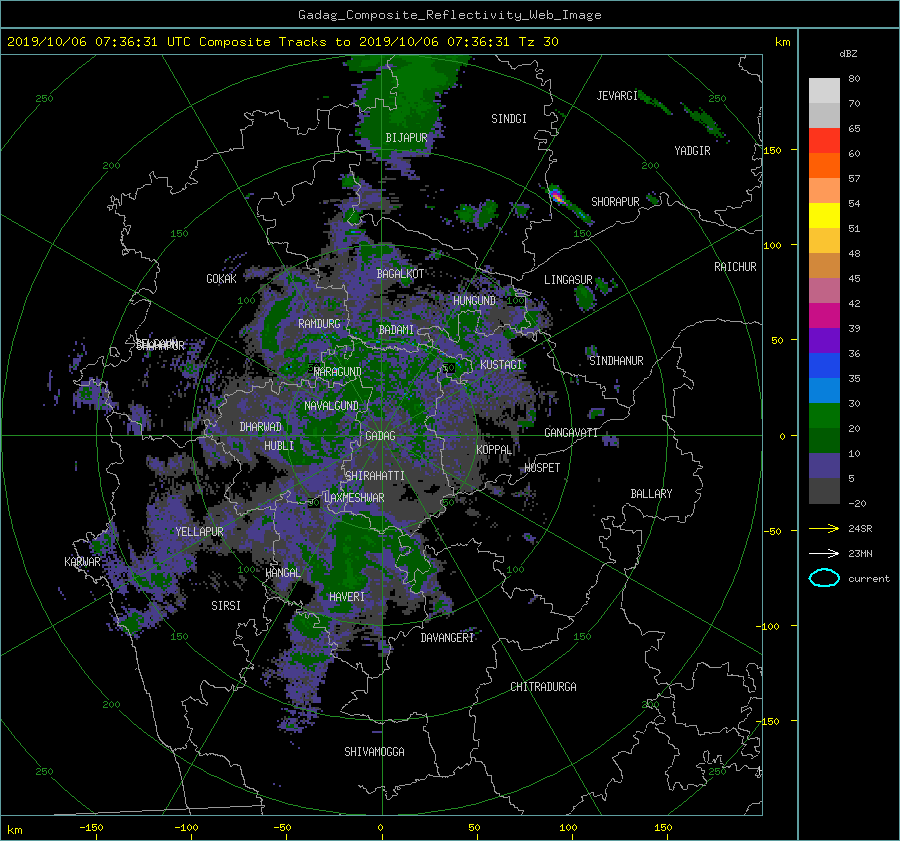Pick the bright green swatch in the dBZ scale
The image size is (900, 841).
point(824,415)
